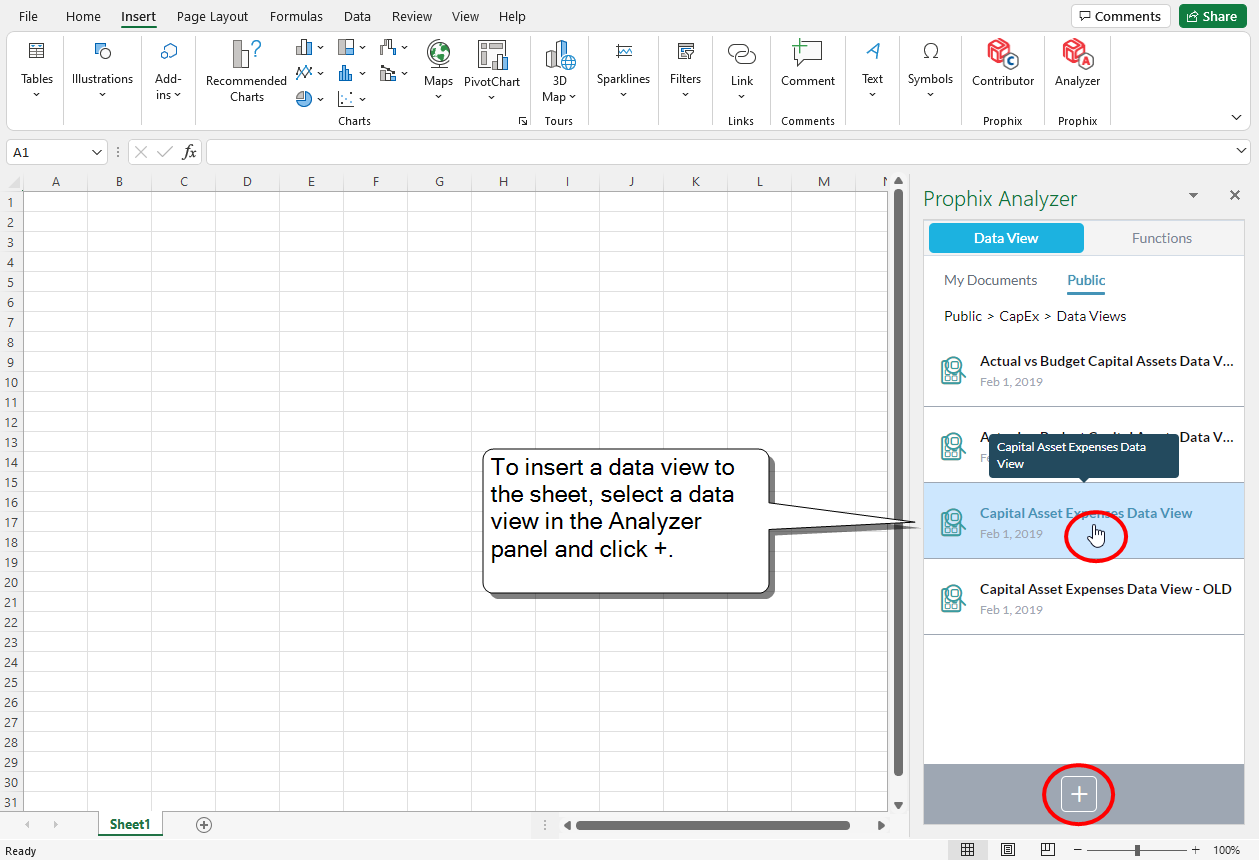Open Recommended Charts
Image resolution: width=1259 pixels, height=860 pixels.
(x=246, y=71)
